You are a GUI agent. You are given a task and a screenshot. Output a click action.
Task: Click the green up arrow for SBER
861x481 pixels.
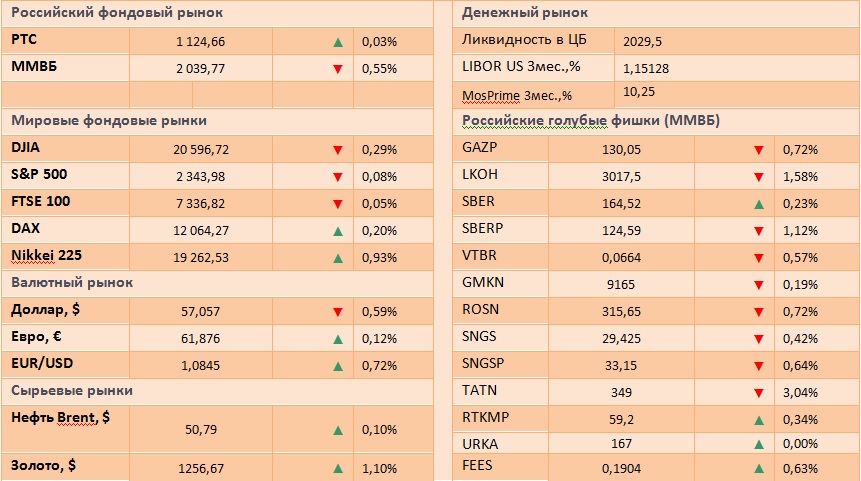(761, 204)
